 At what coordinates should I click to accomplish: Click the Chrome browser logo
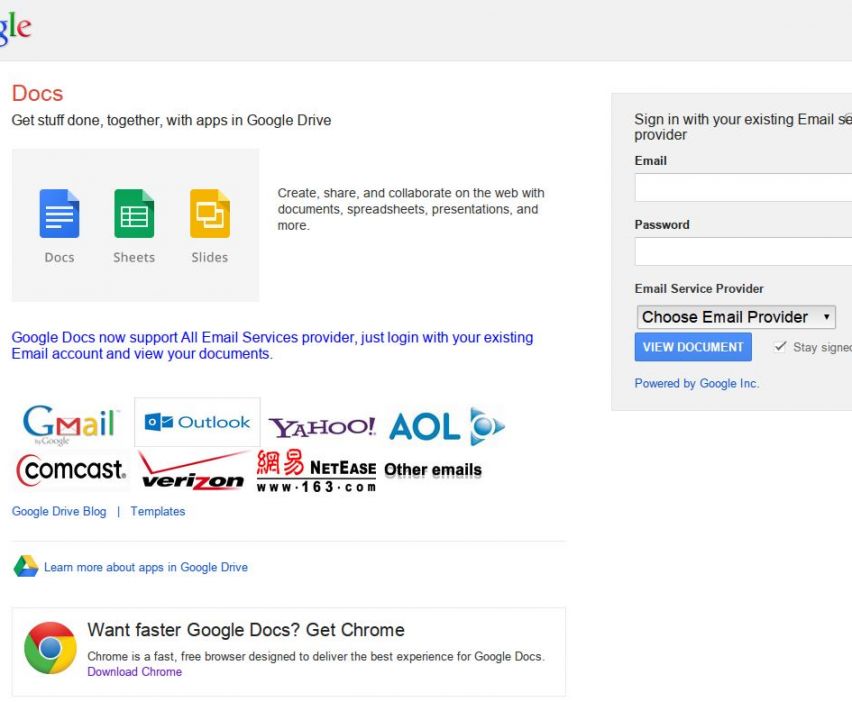(50, 648)
